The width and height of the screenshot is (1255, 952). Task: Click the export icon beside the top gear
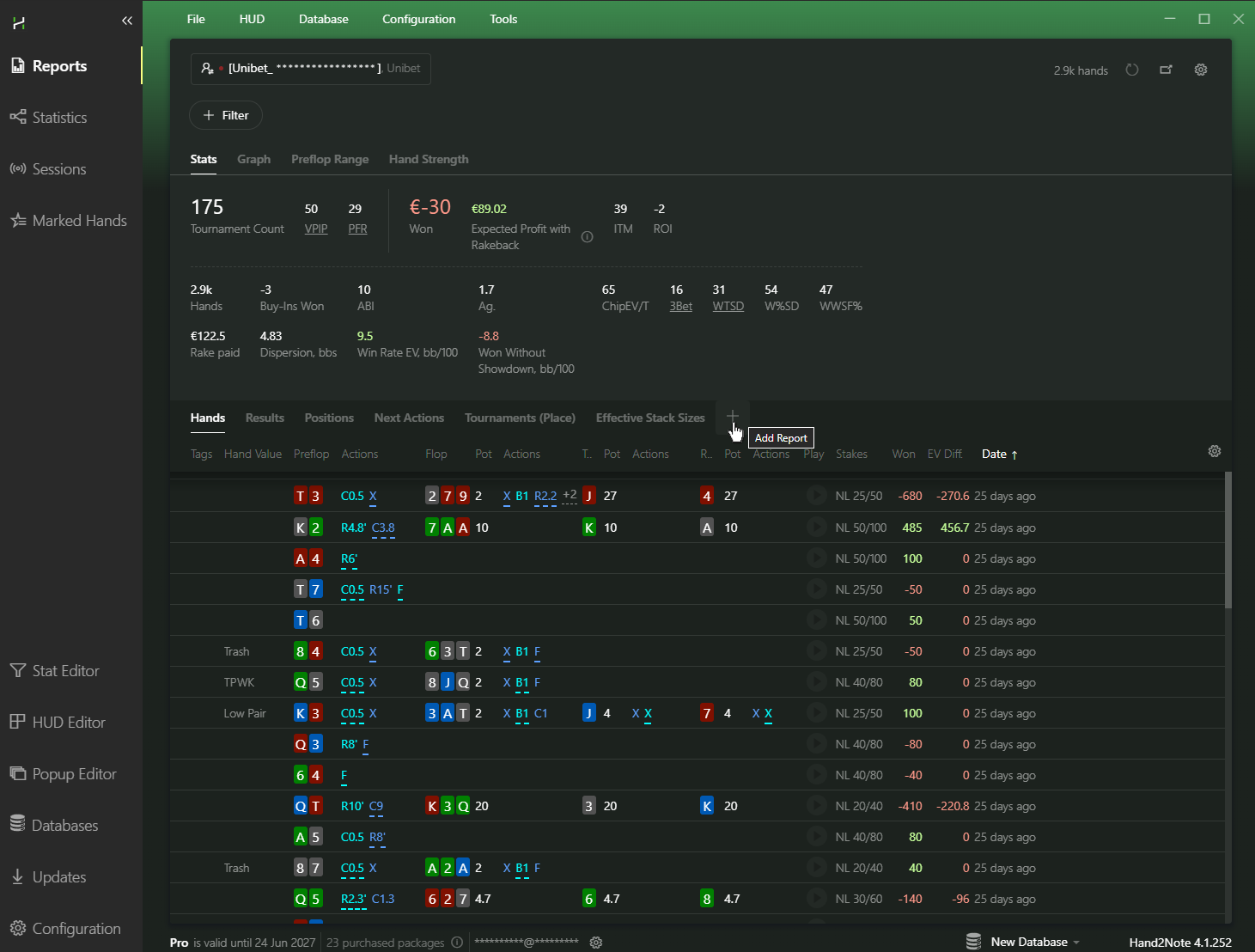point(1166,70)
